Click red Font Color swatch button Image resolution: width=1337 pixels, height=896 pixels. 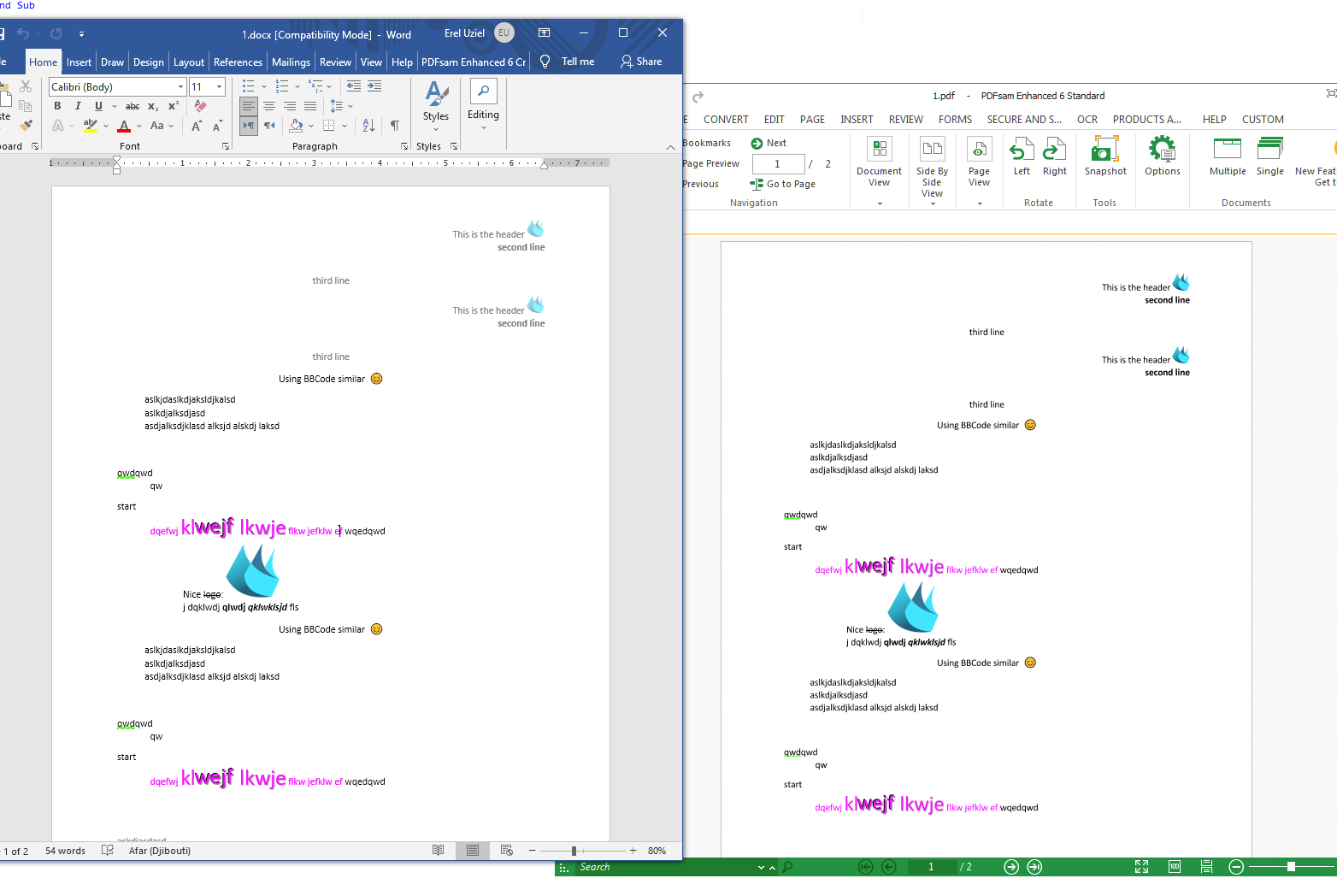coord(124,127)
